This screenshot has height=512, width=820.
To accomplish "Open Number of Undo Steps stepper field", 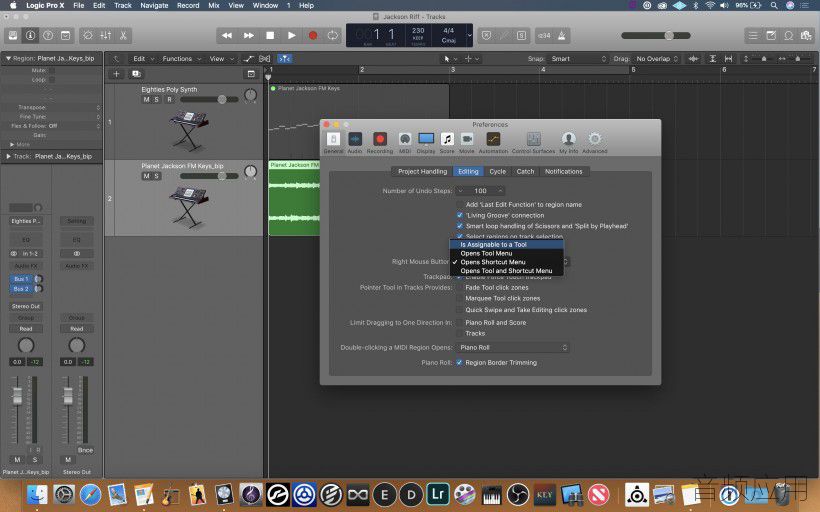I will 481,191.
